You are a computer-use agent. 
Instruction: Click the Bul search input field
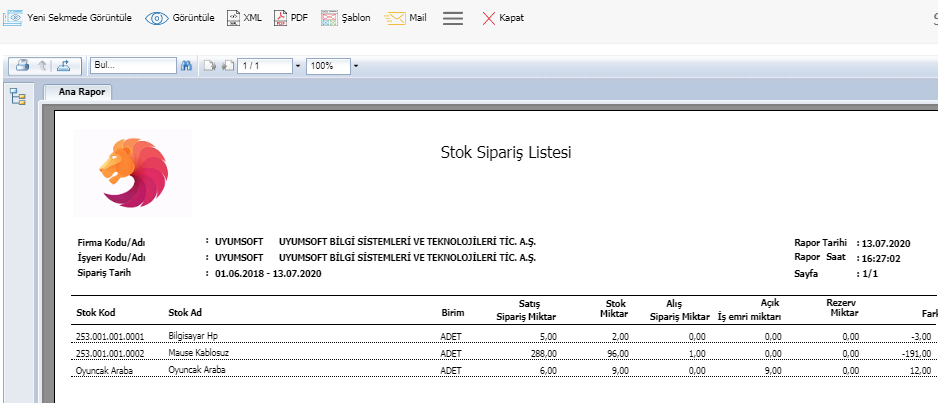pos(133,66)
